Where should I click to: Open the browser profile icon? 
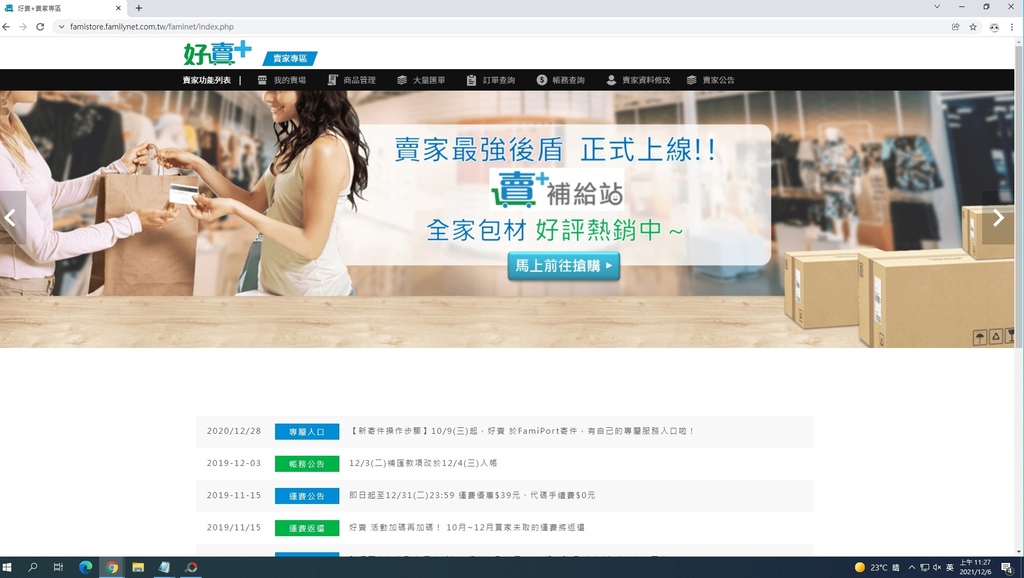tap(994, 27)
